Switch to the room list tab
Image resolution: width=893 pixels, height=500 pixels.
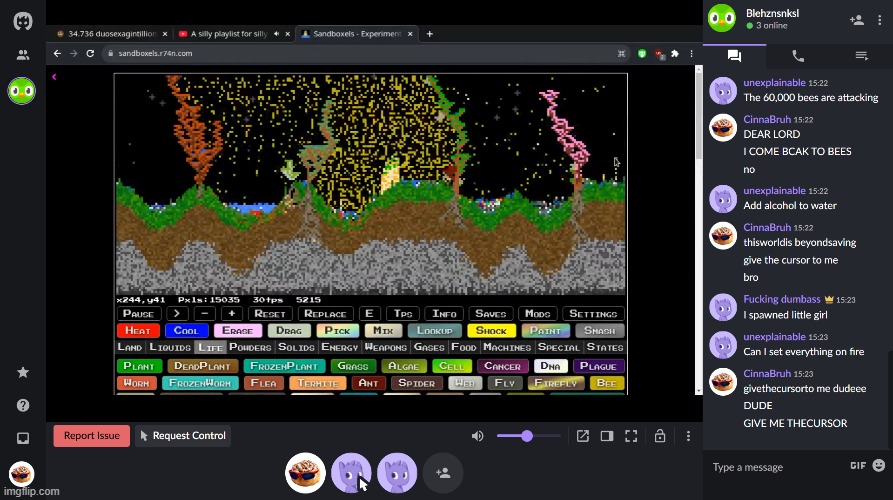tap(862, 56)
